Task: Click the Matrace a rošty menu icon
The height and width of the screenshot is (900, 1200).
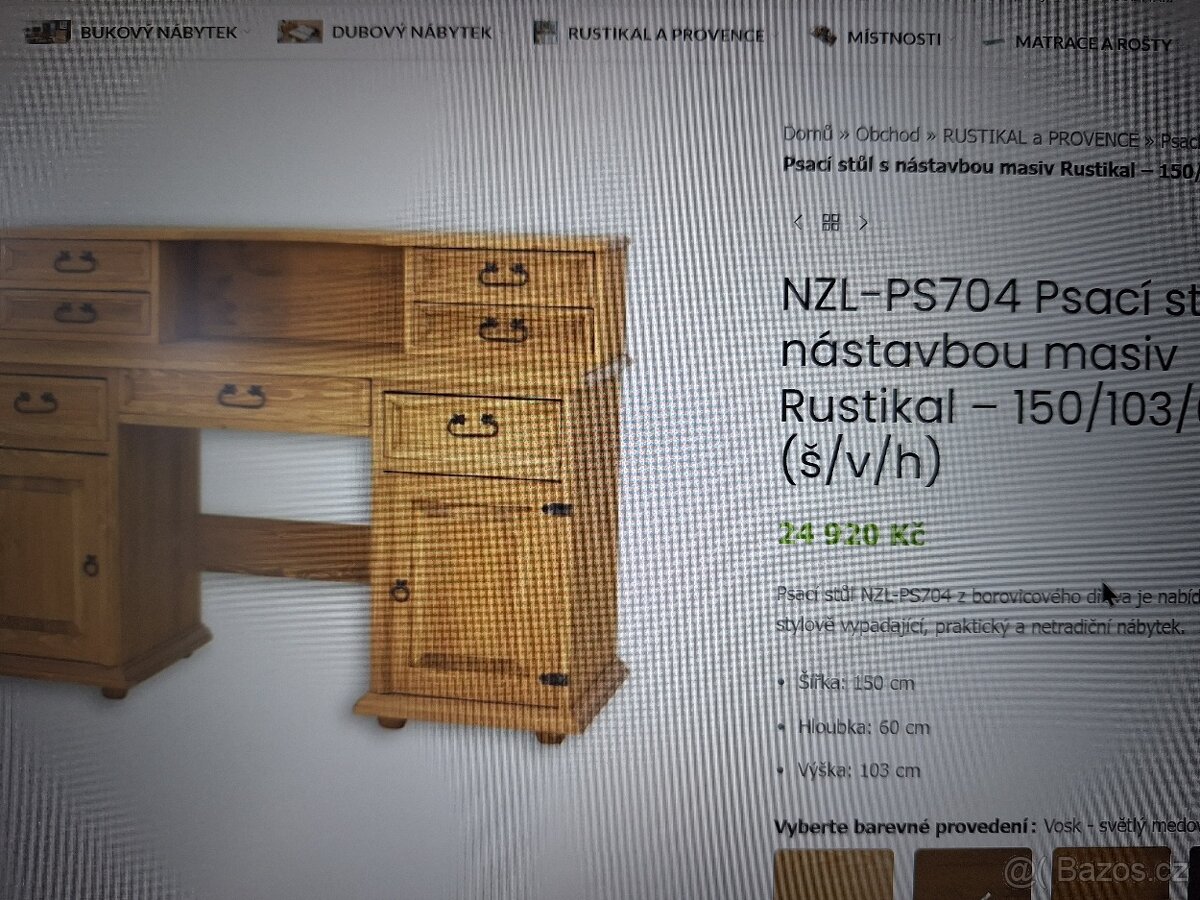Action: coord(993,42)
